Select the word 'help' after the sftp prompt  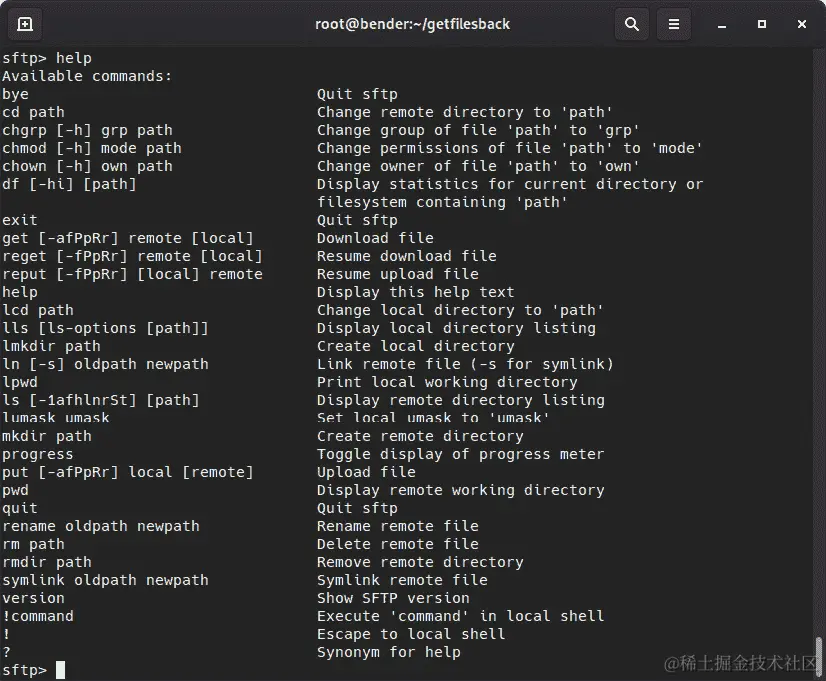(x=74, y=57)
